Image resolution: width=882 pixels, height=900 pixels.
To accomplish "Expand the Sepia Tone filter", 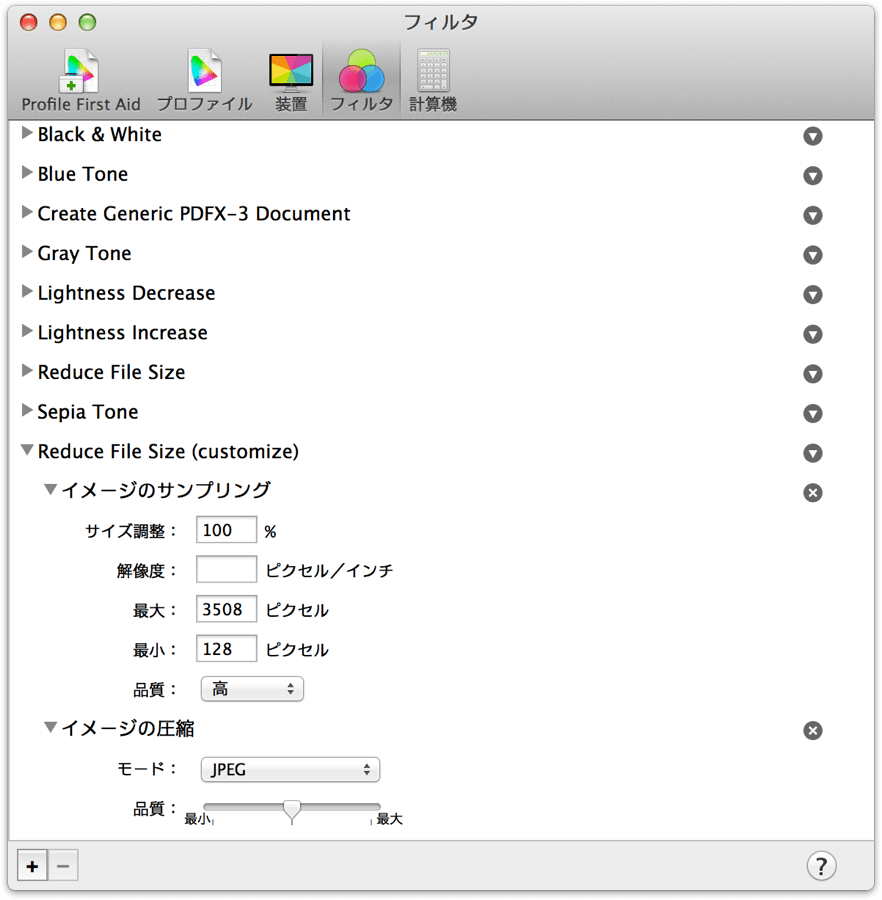I will point(26,410).
